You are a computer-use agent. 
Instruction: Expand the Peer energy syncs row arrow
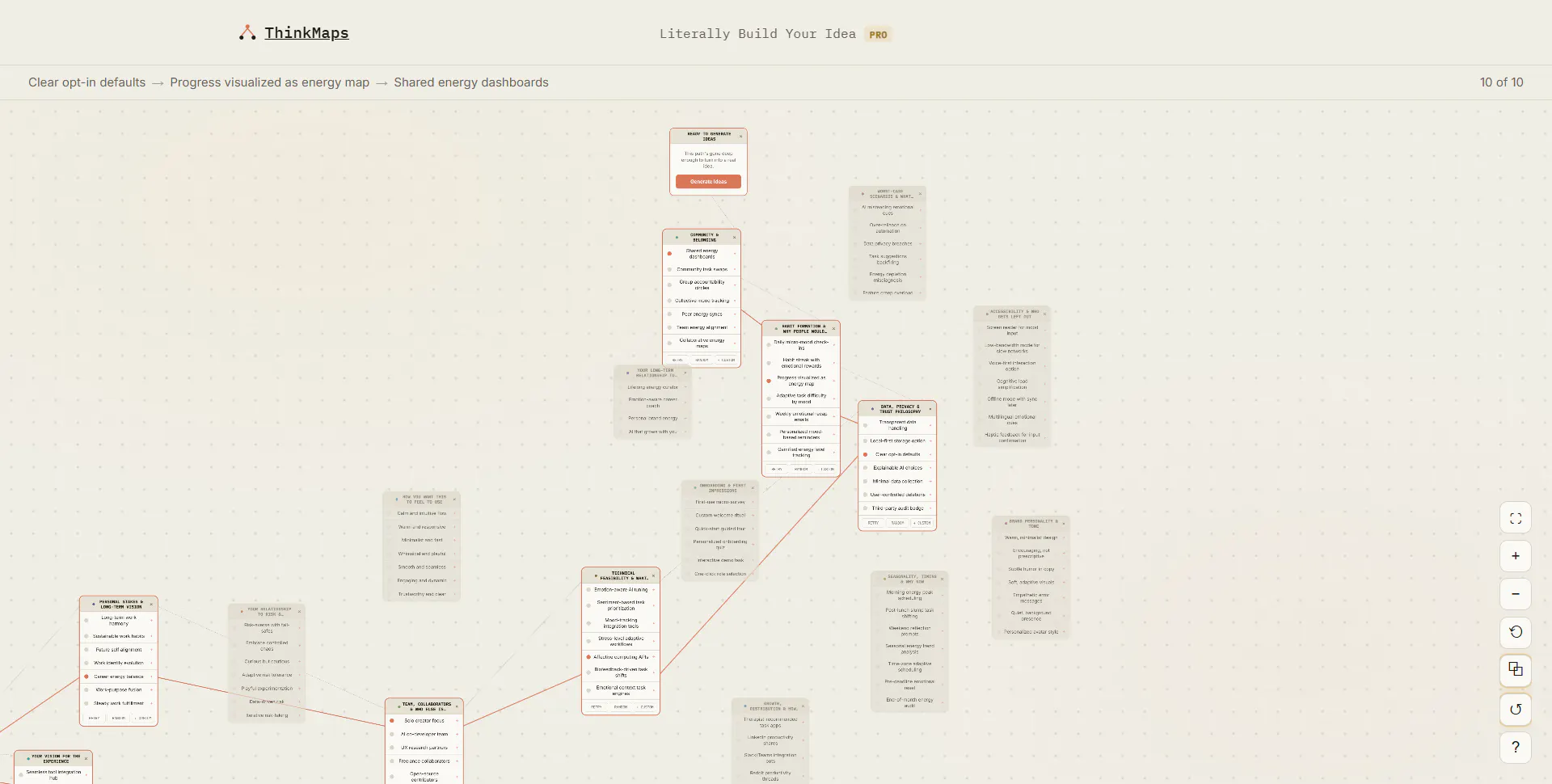[x=735, y=314]
